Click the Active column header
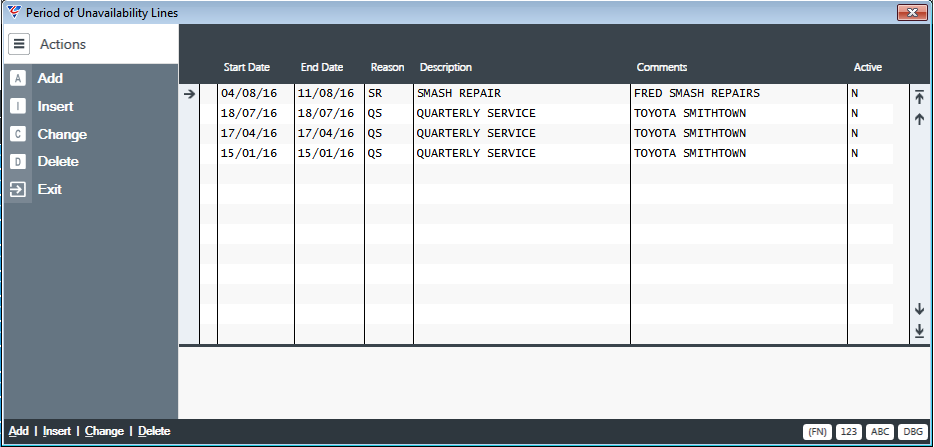934x447 pixels. coord(867,67)
